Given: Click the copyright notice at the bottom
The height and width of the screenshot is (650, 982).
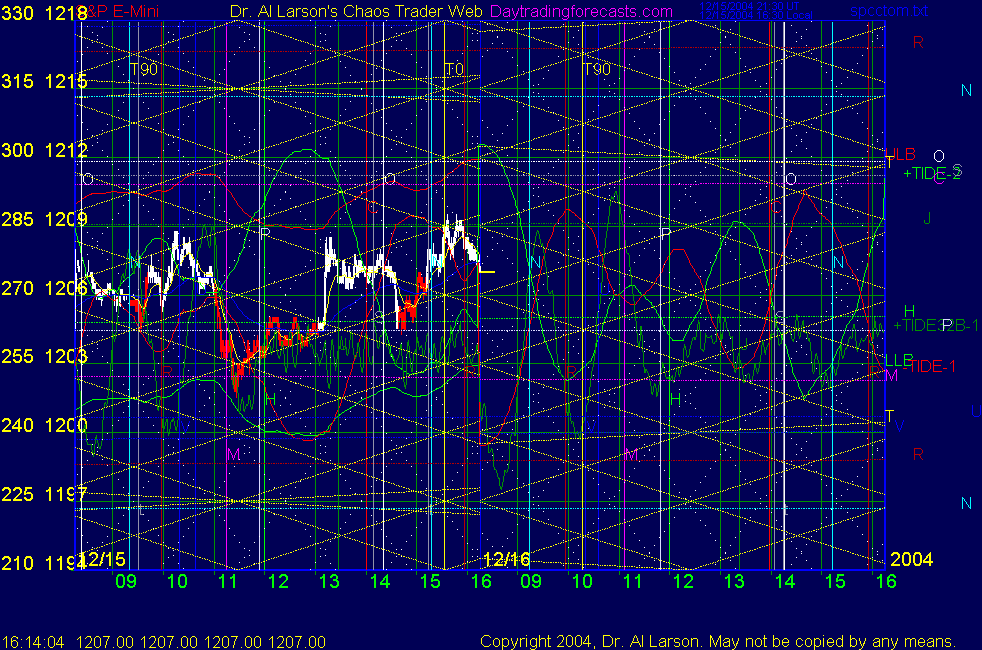Looking at the screenshot, I should coord(718,642).
